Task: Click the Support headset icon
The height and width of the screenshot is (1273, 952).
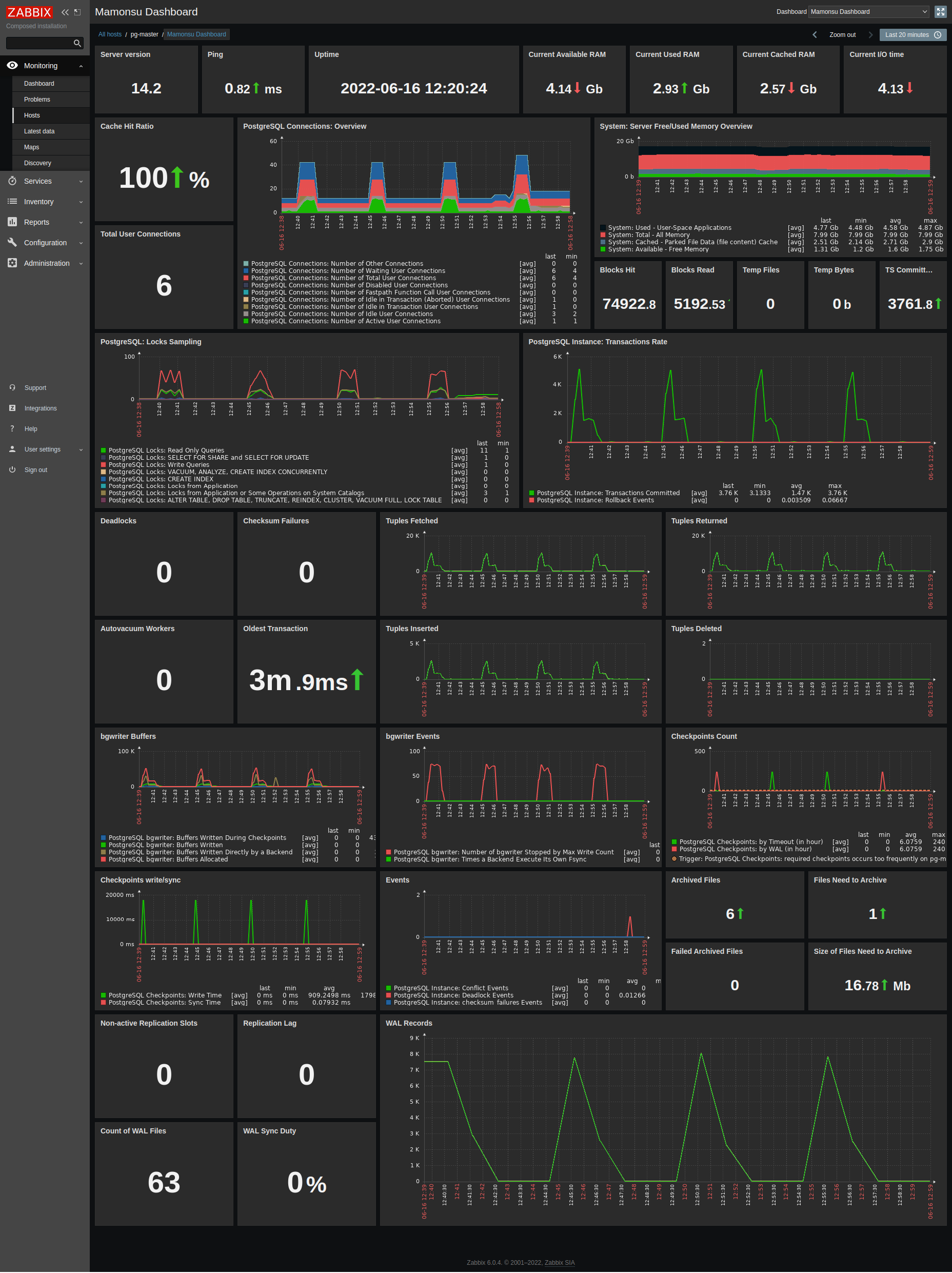Action: tap(12, 388)
